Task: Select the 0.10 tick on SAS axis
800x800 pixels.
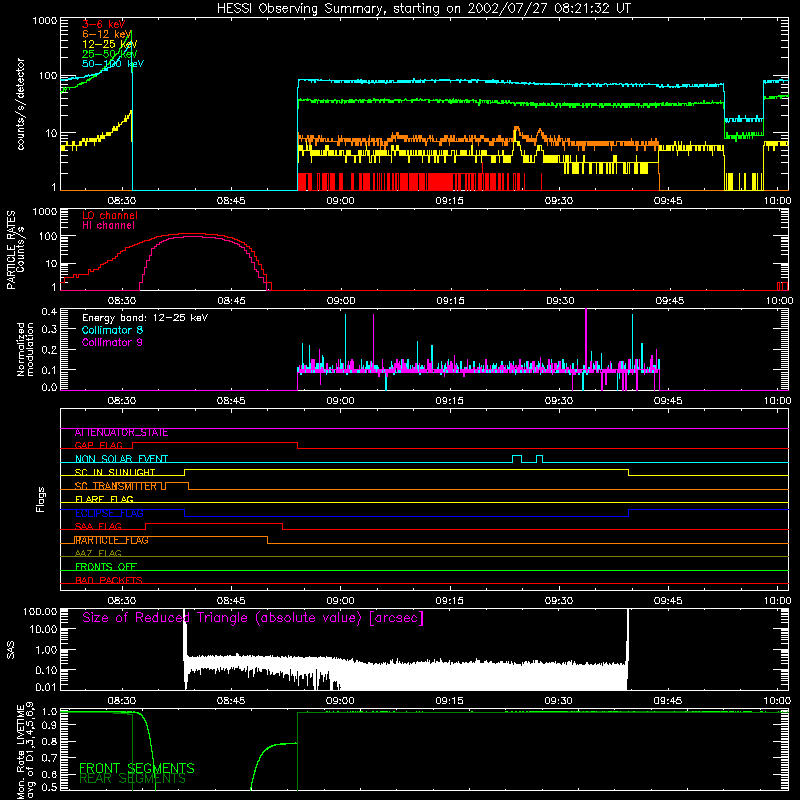Action: 45,670
